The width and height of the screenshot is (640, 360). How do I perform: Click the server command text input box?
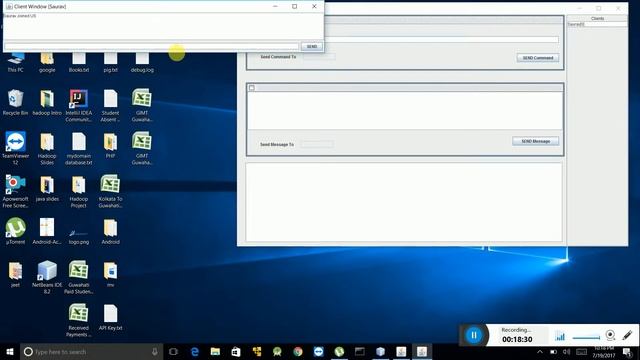tap(442, 40)
